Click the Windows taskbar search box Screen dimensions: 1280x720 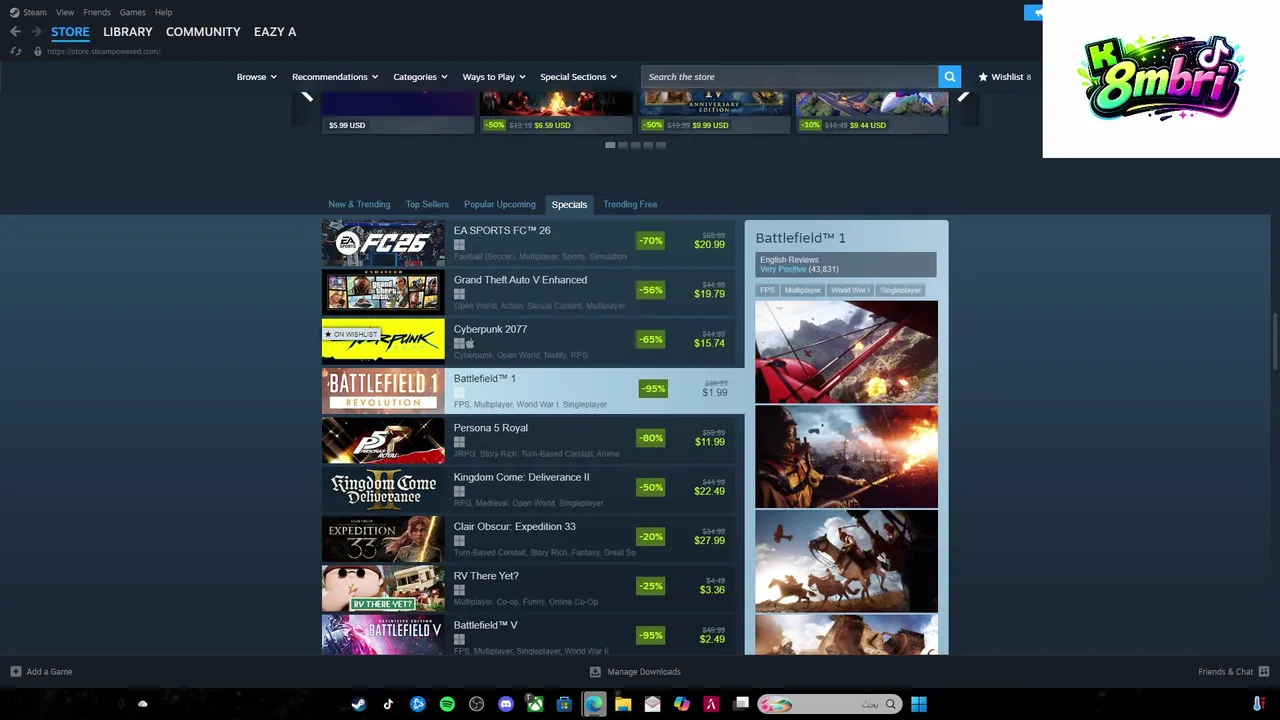point(828,704)
